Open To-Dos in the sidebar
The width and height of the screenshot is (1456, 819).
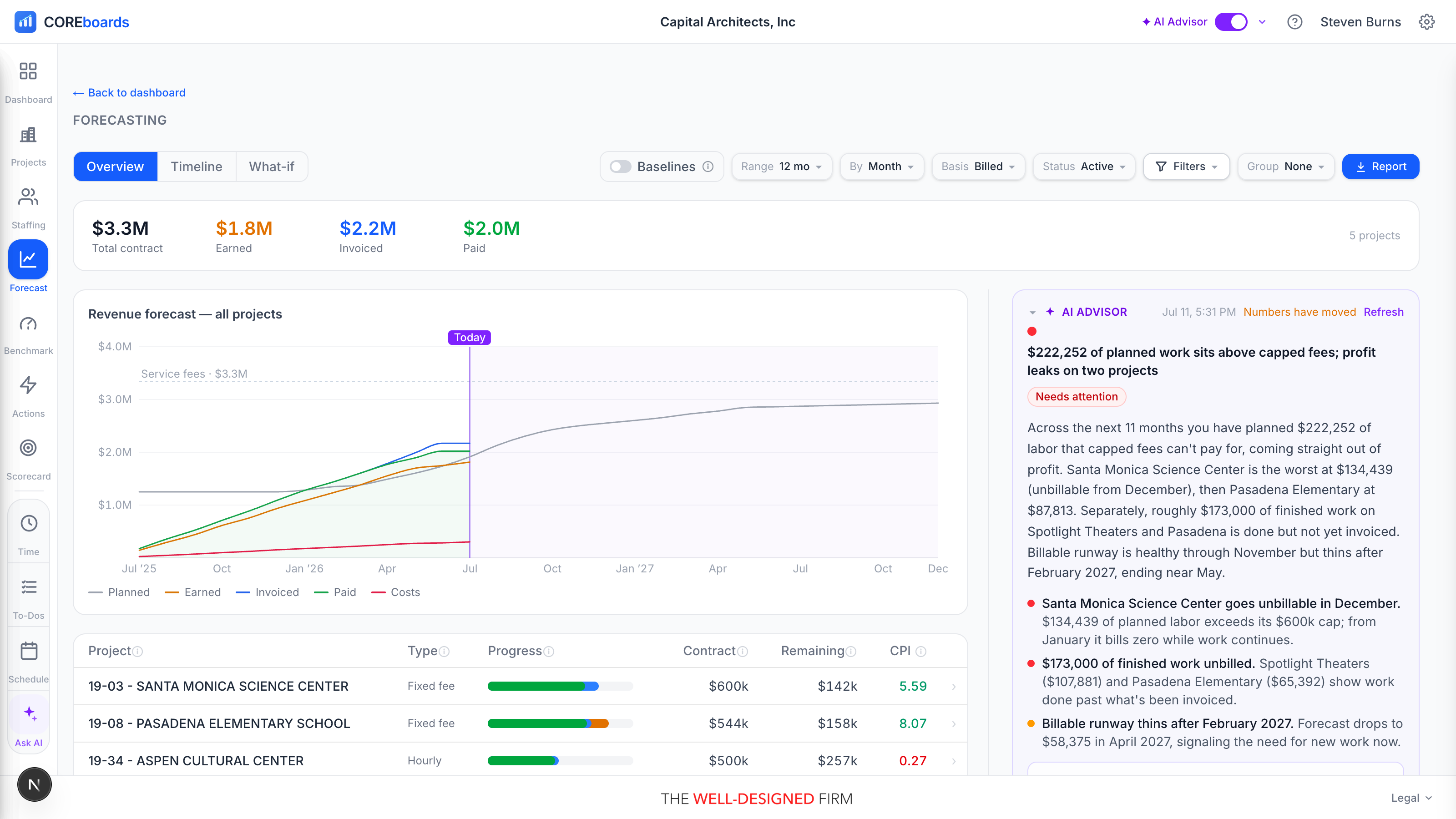(28, 599)
